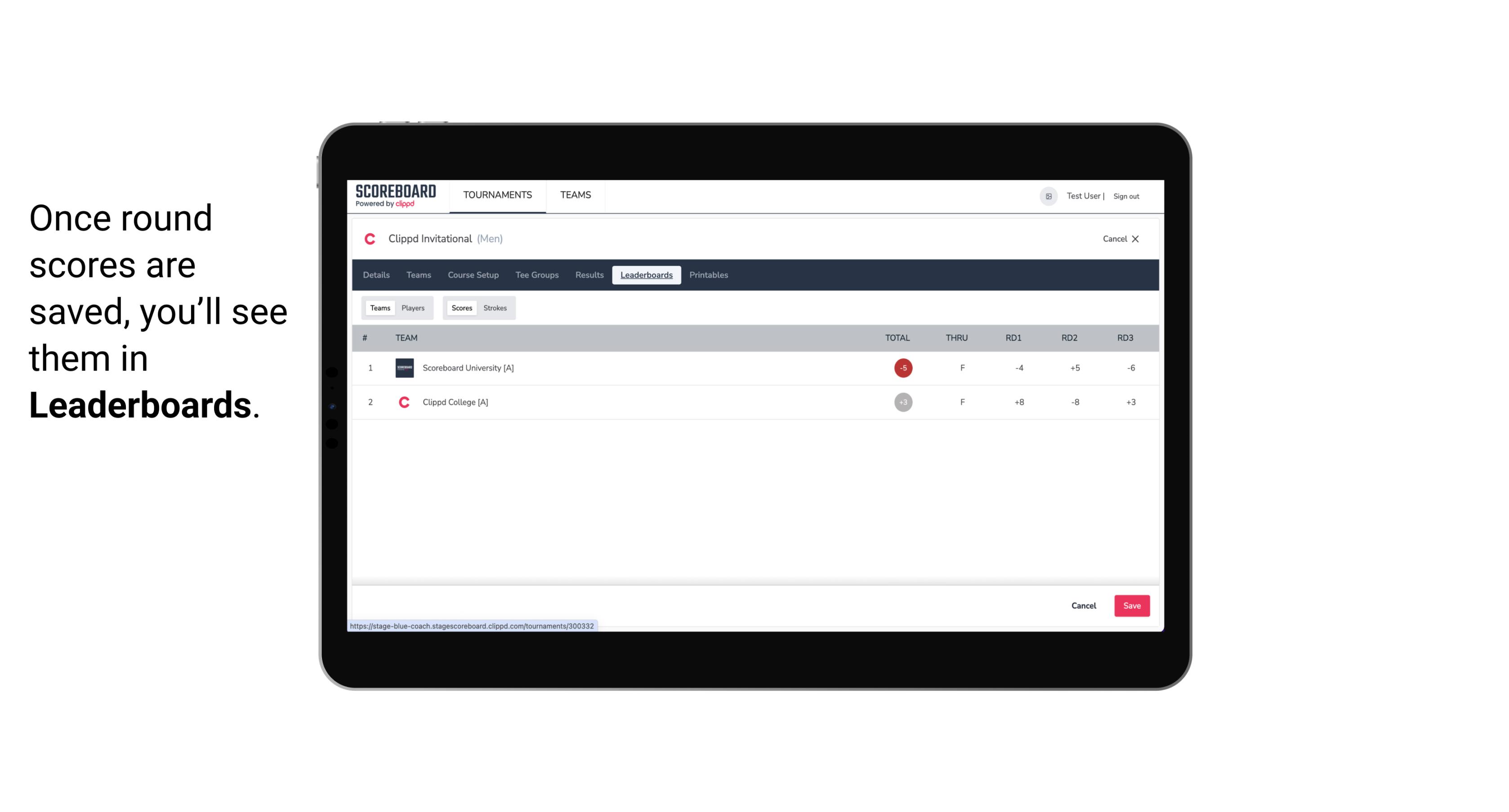Click the Tournaments navigation menu item
1509x812 pixels.
(x=498, y=195)
